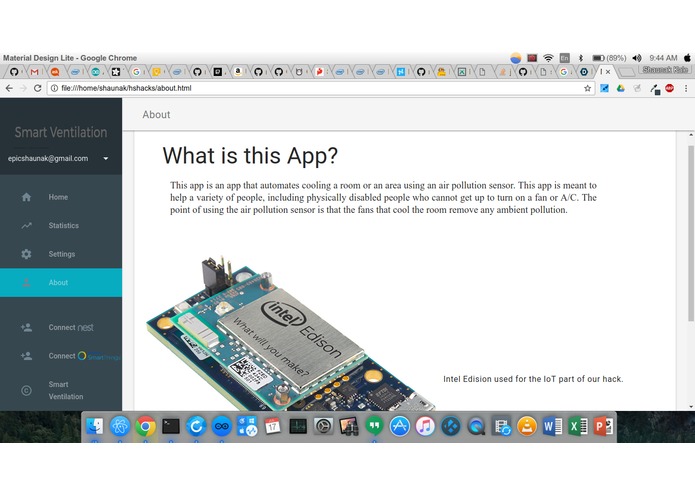Viewport: 695px width, 494px height.
Task: Open Calendar from the dock
Action: 272,427
